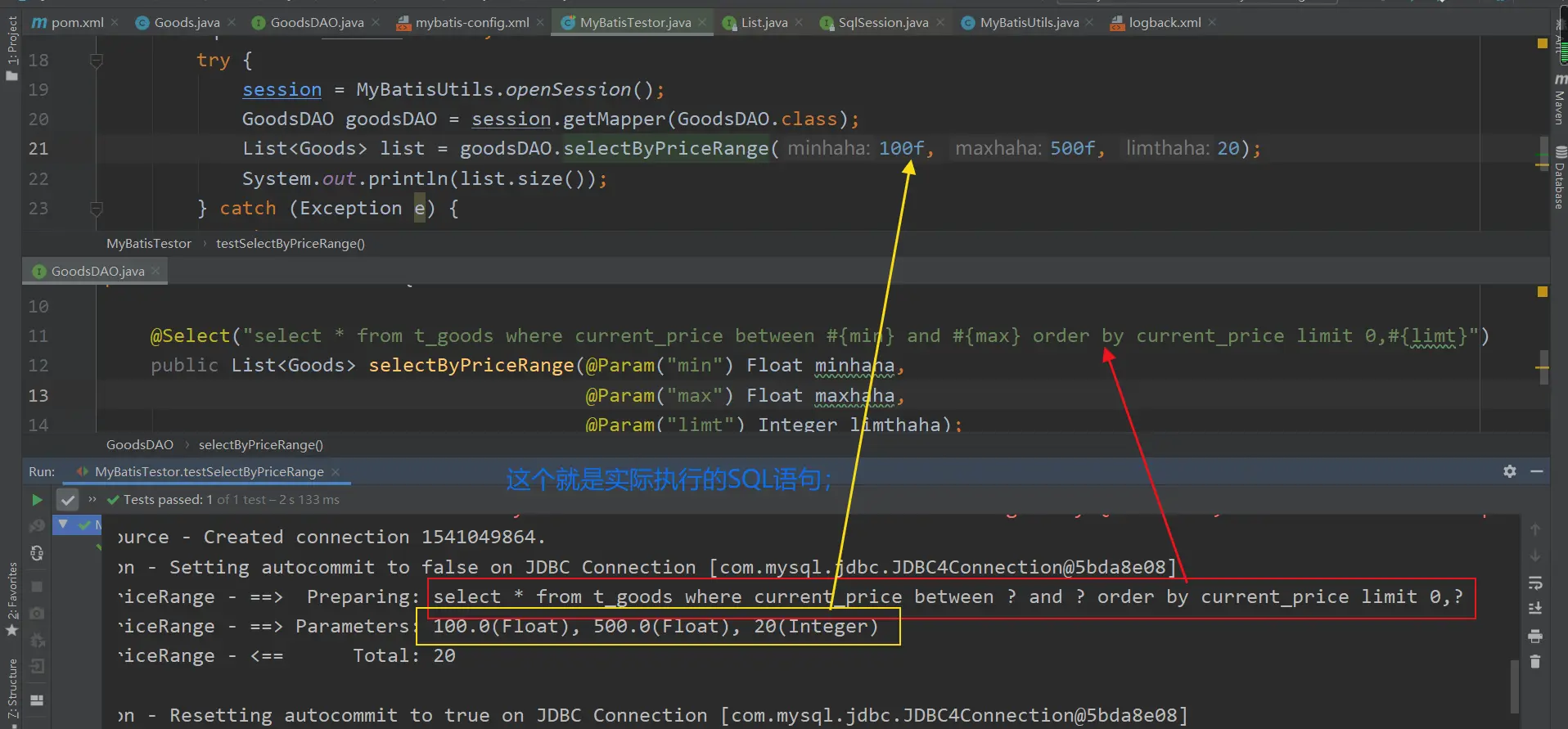Expand hidden test toolbar actions chevron
The height and width of the screenshot is (729, 1568).
pyautogui.click(x=92, y=499)
